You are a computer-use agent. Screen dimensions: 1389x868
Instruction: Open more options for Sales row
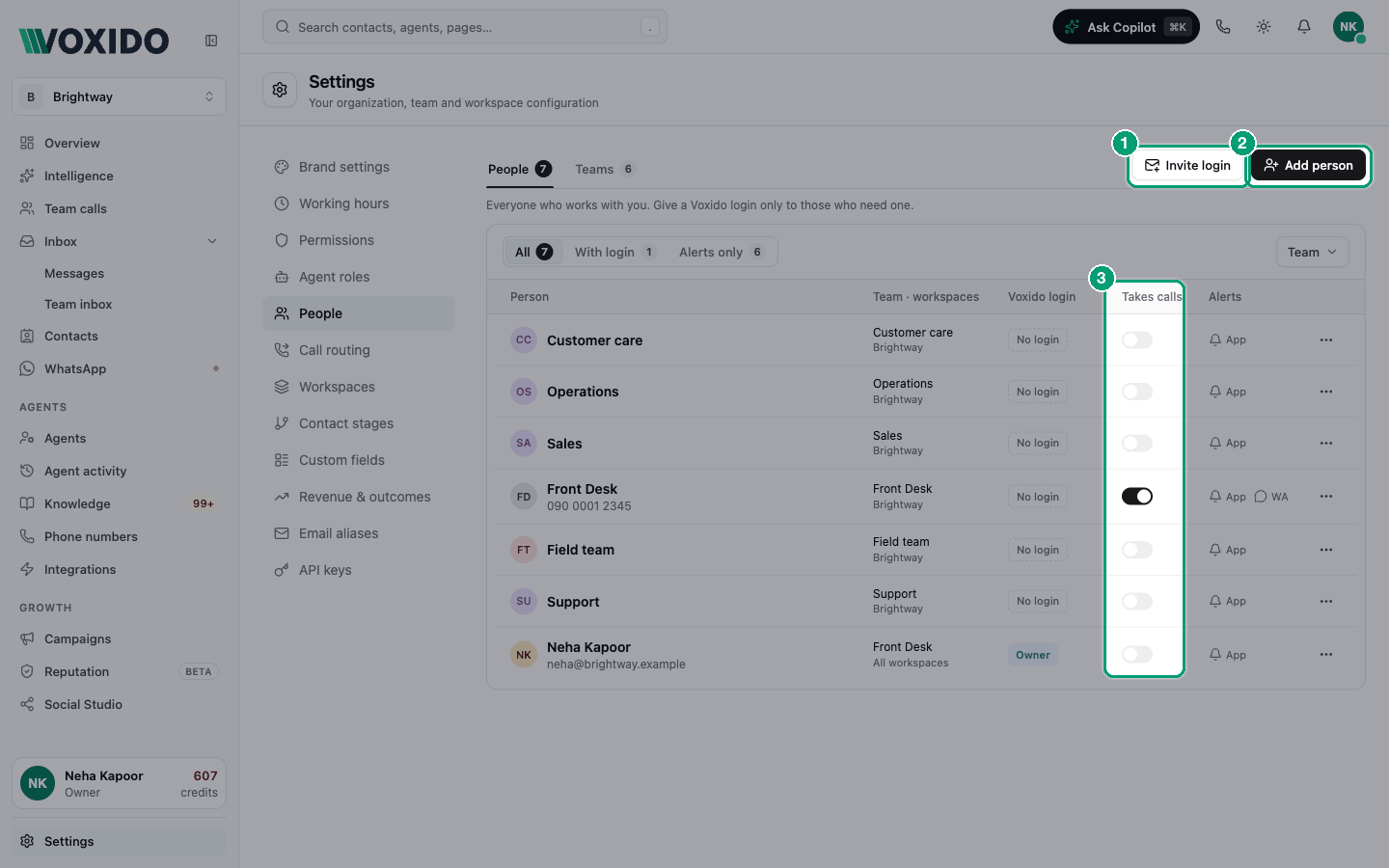pyautogui.click(x=1326, y=444)
